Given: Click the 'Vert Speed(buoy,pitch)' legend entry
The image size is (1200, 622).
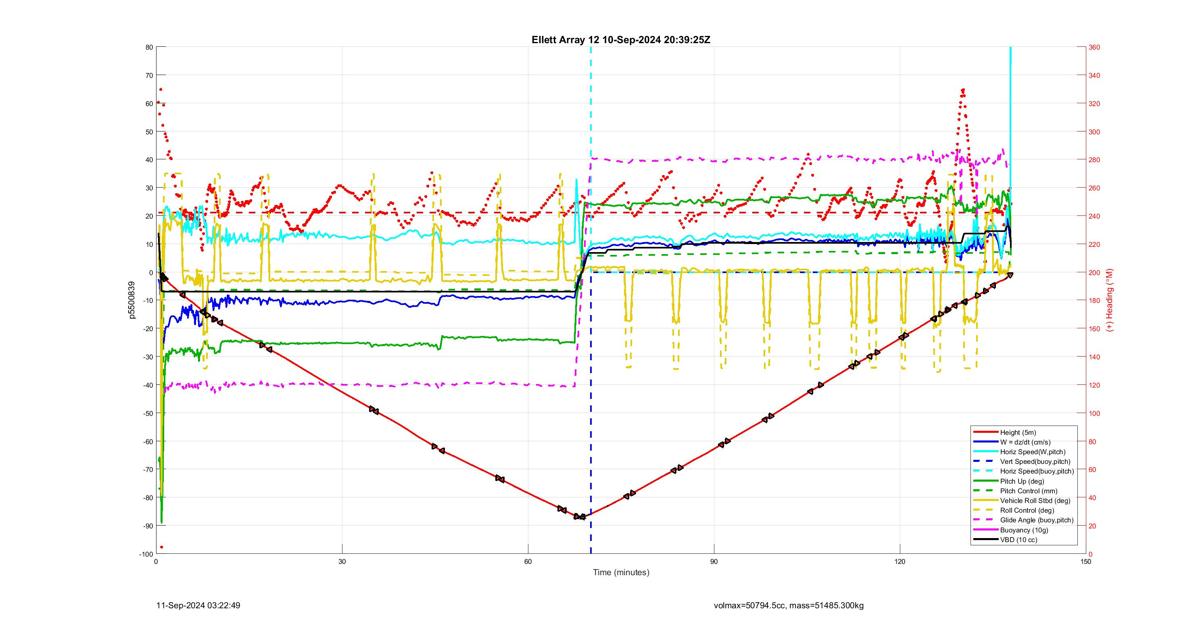Looking at the screenshot, I should tap(1035, 461).
